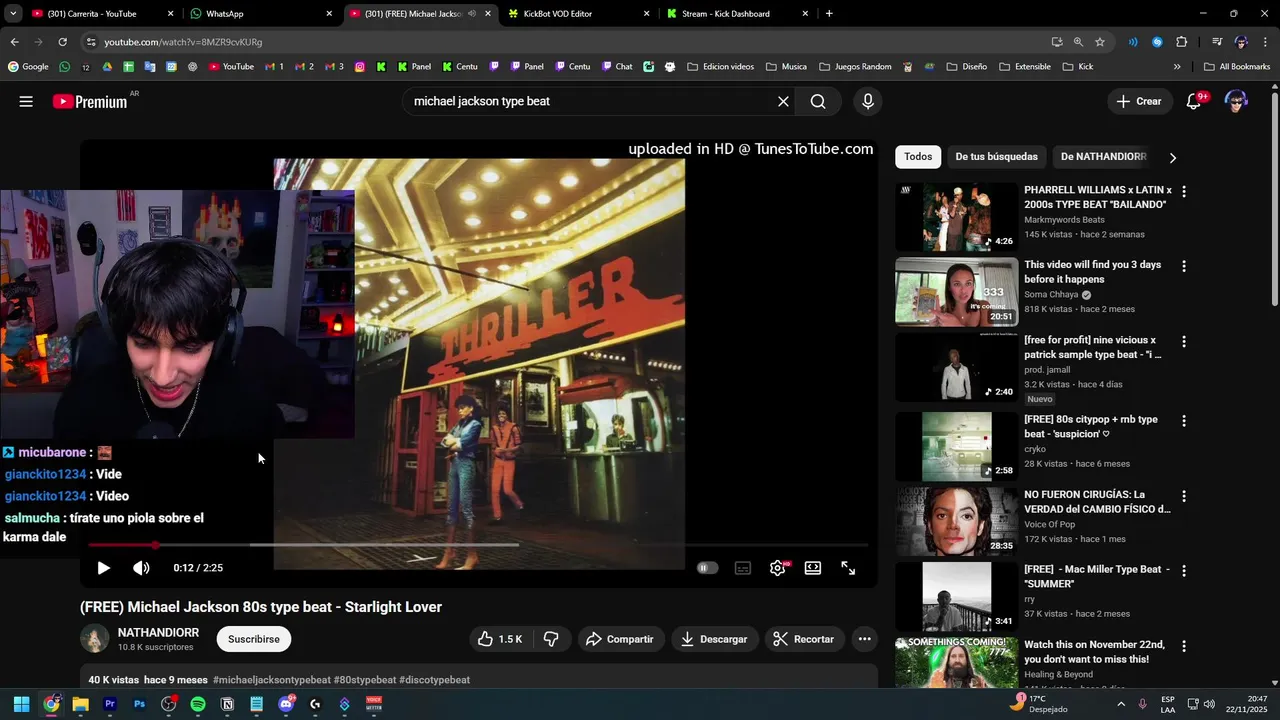Open options for PHARRELL WILLIAMS type beat video
Viewport: 1280px width, 720px height.
[x=1184, y=191]
